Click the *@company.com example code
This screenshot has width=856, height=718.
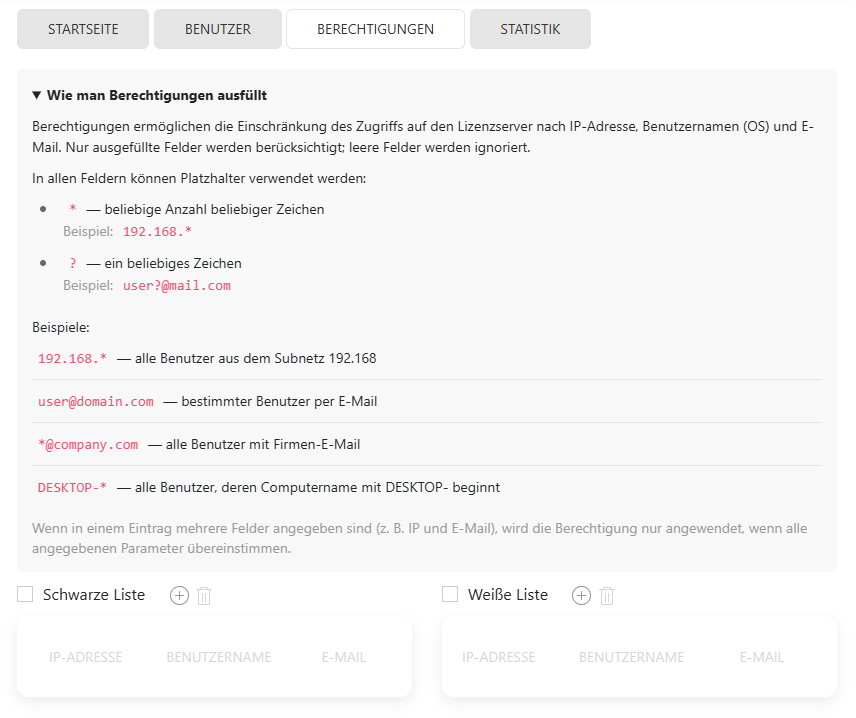point(88,444)
